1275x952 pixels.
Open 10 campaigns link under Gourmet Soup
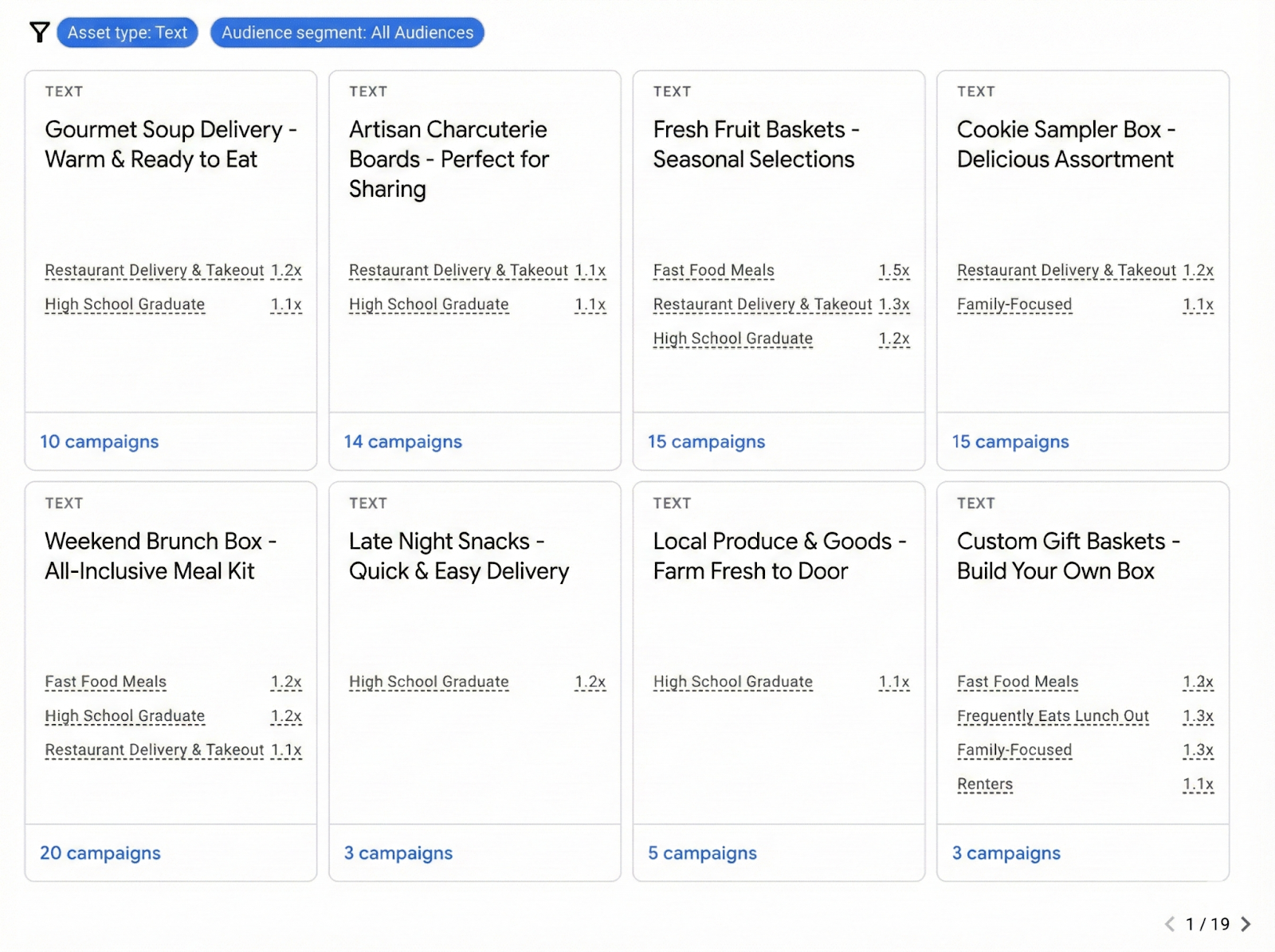tap(100, 441)
